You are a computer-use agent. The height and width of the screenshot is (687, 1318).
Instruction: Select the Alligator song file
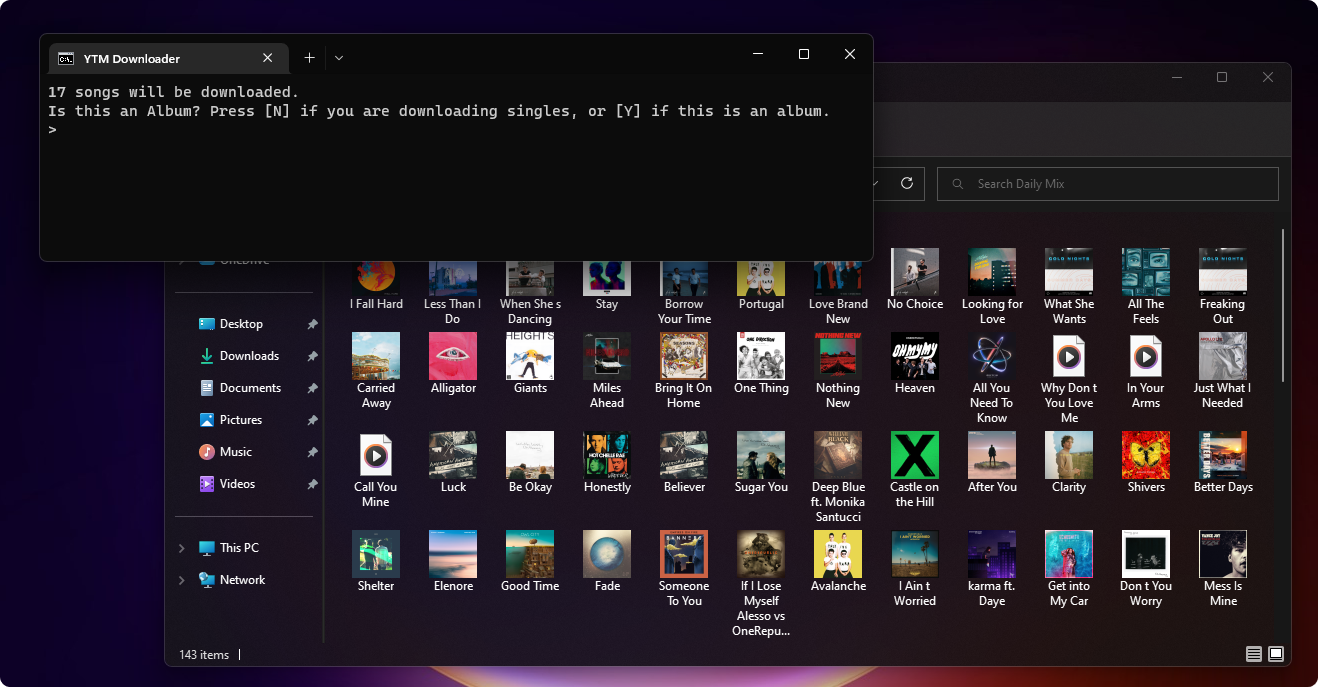pyautogui.click(x=453, y=364)
